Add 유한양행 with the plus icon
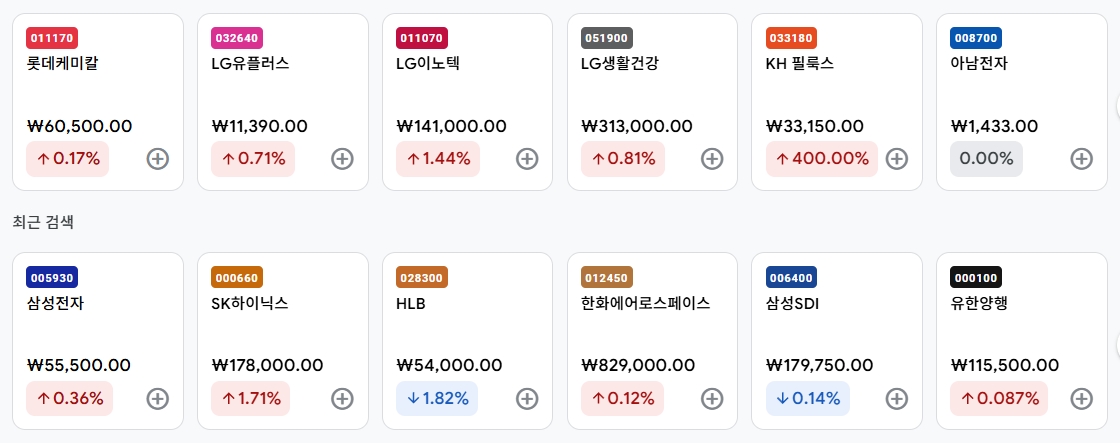Screen dimensions: 1120x443 point(1081,398)
